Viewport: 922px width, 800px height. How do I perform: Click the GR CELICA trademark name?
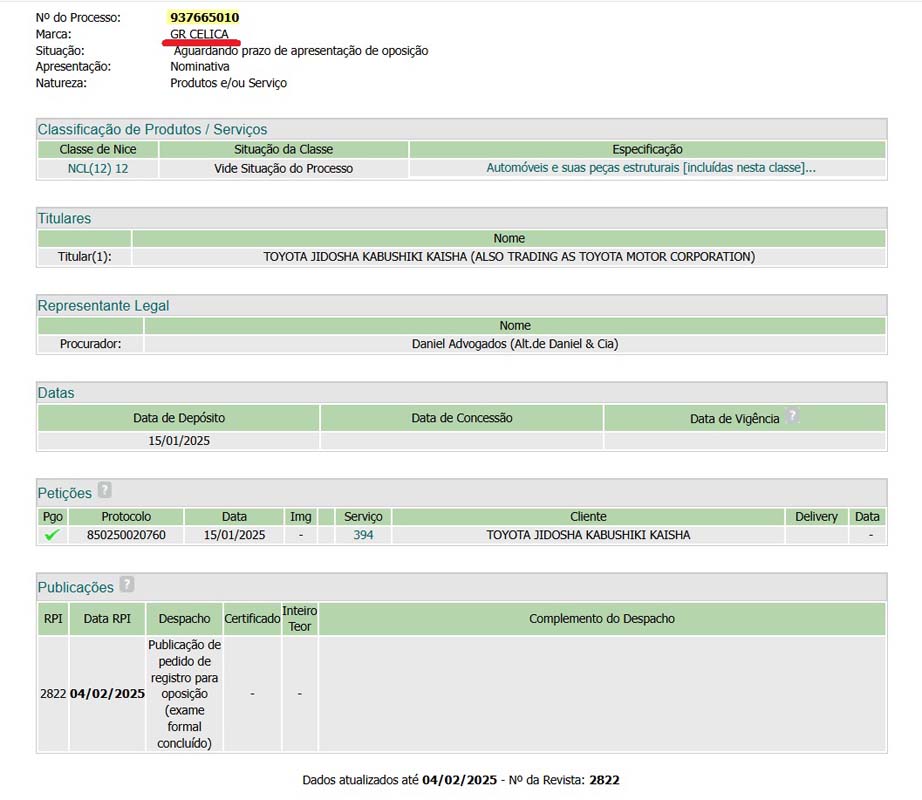tap(200, 34)
